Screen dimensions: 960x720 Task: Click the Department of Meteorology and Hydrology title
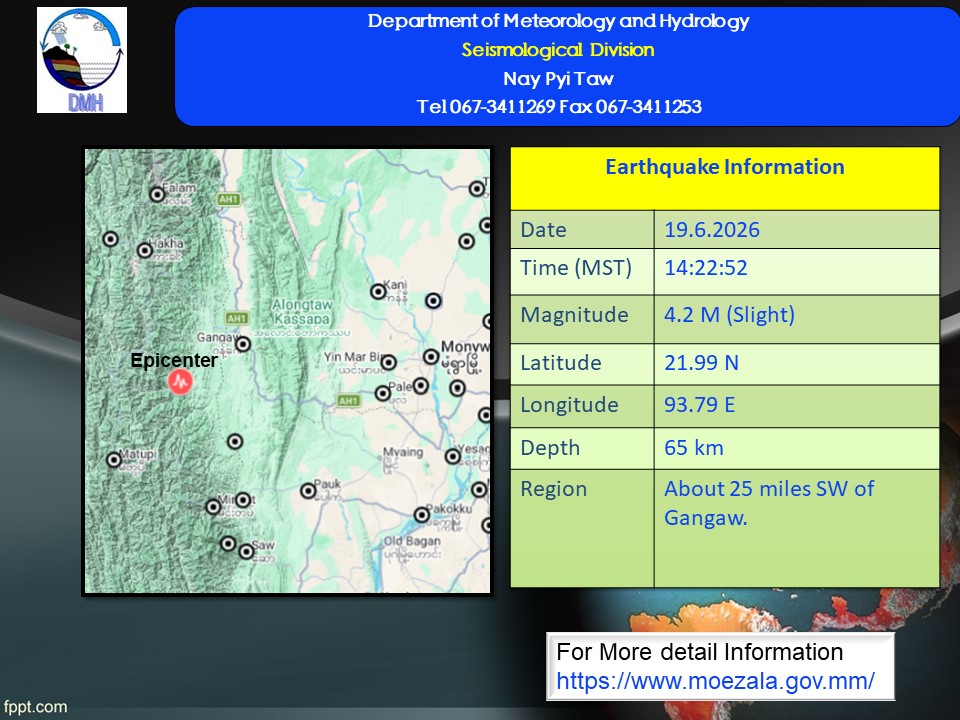pyautogui.click(x=558, y=21)
